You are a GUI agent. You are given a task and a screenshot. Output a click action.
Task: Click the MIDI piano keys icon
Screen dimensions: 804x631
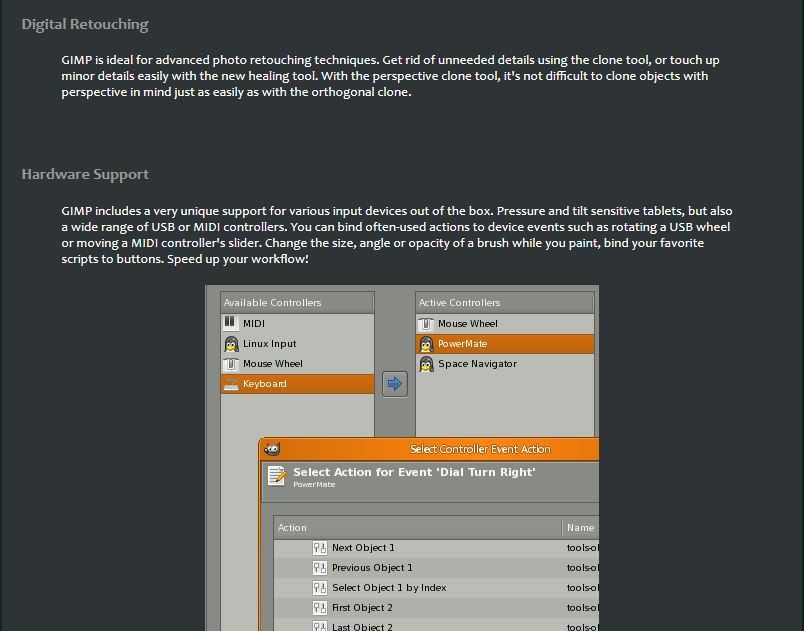pyautogui.click(x=230, y=323)
